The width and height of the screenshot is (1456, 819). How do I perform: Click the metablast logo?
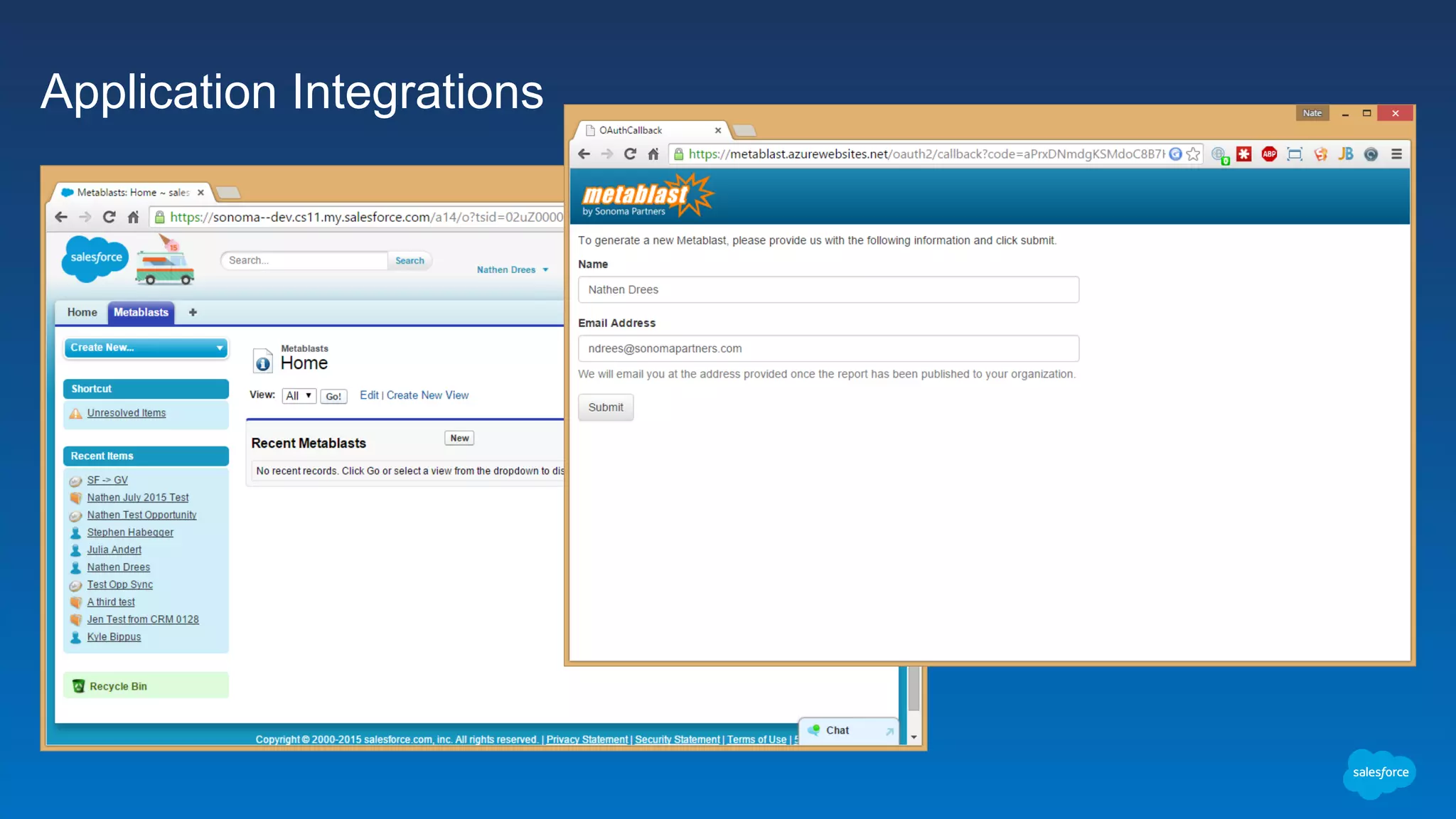coord(648,195)
